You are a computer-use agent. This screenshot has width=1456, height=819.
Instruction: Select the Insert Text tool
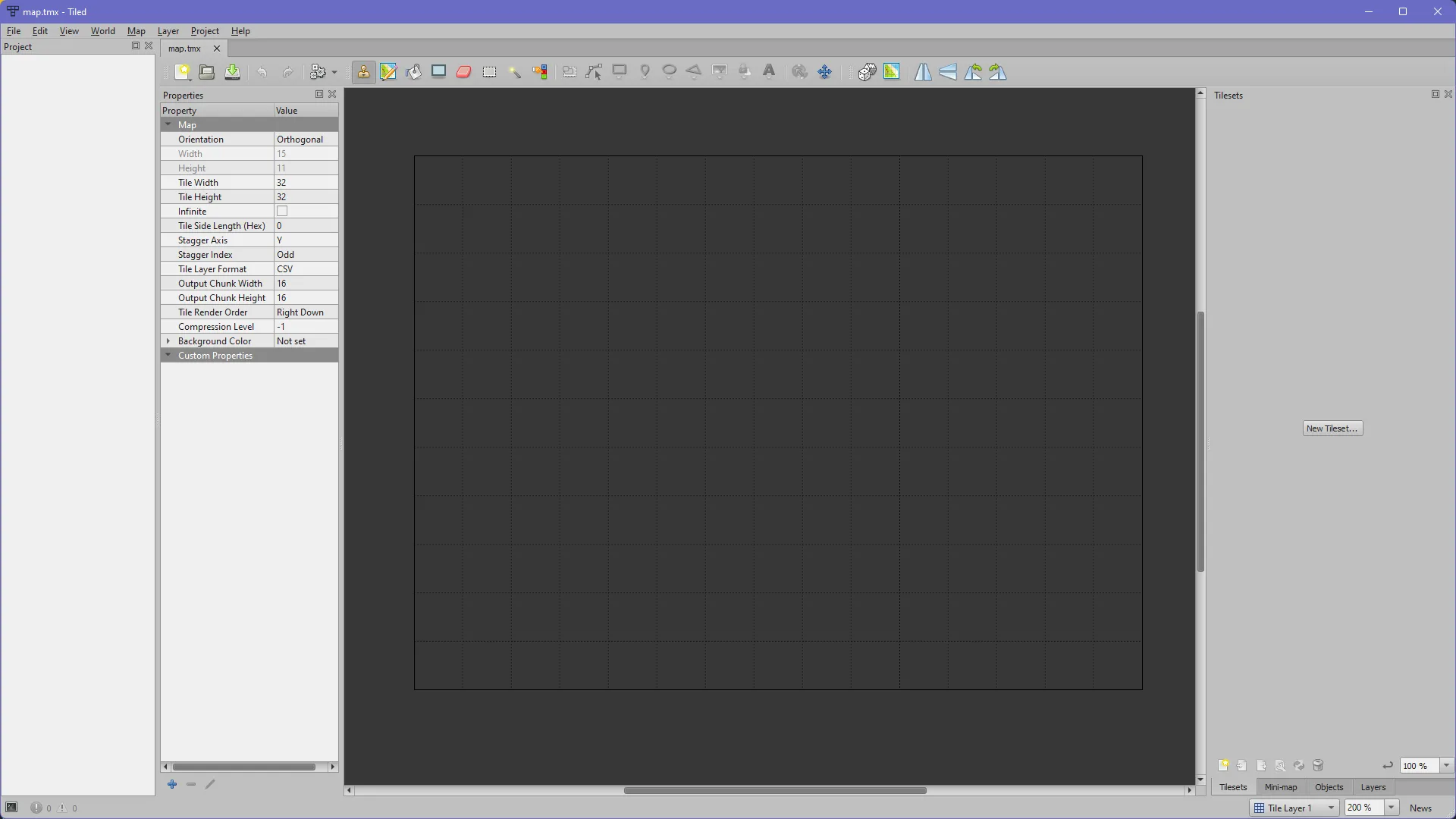769,71
